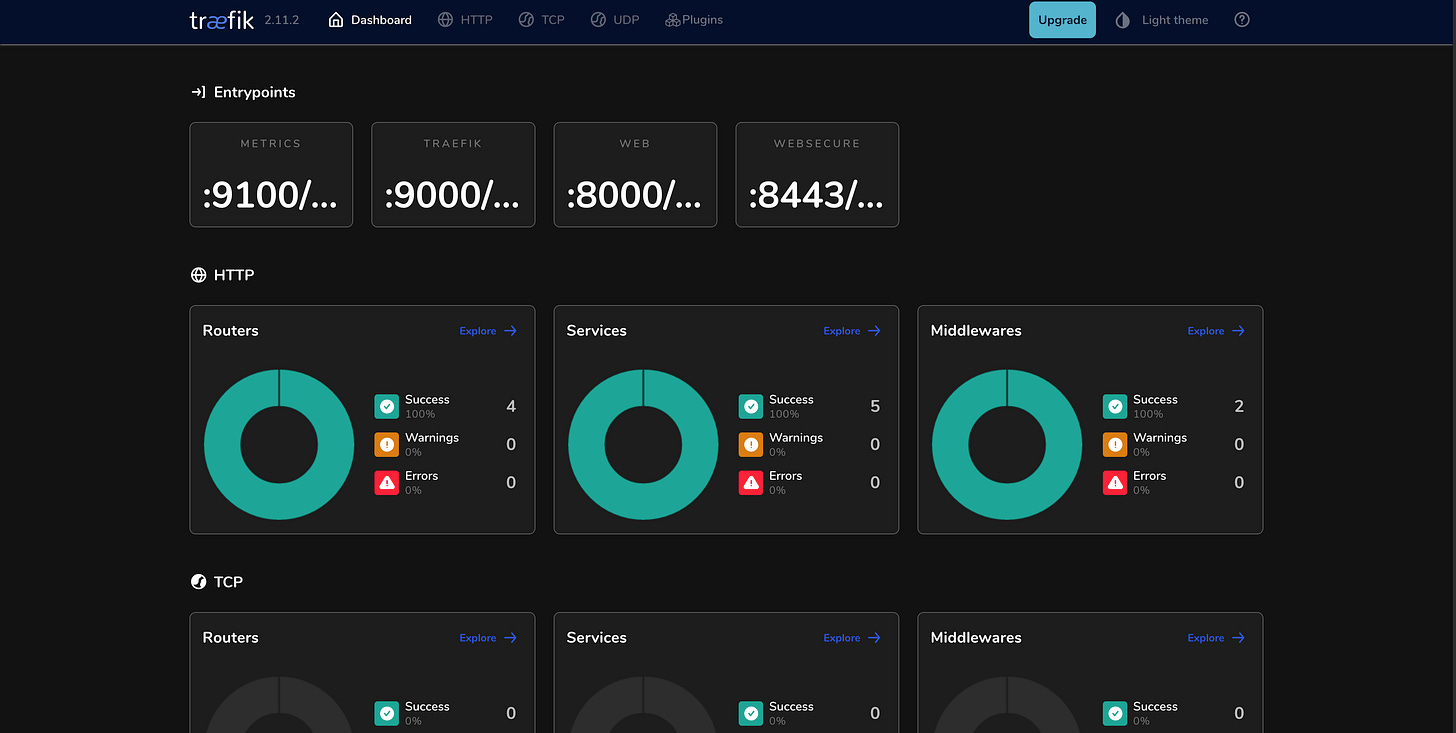
Task: Go to the HTTP tab
Action: pyautogui.click(x=465, y=20)
